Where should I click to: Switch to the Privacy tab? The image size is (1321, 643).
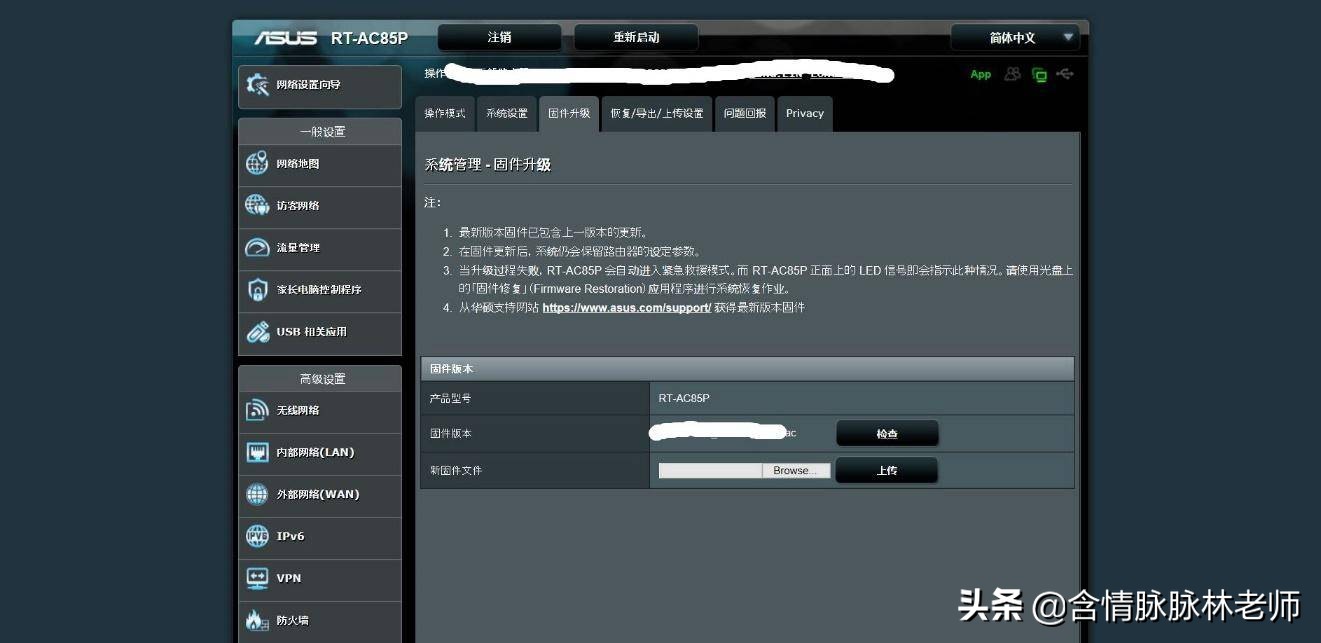(804, 113)
